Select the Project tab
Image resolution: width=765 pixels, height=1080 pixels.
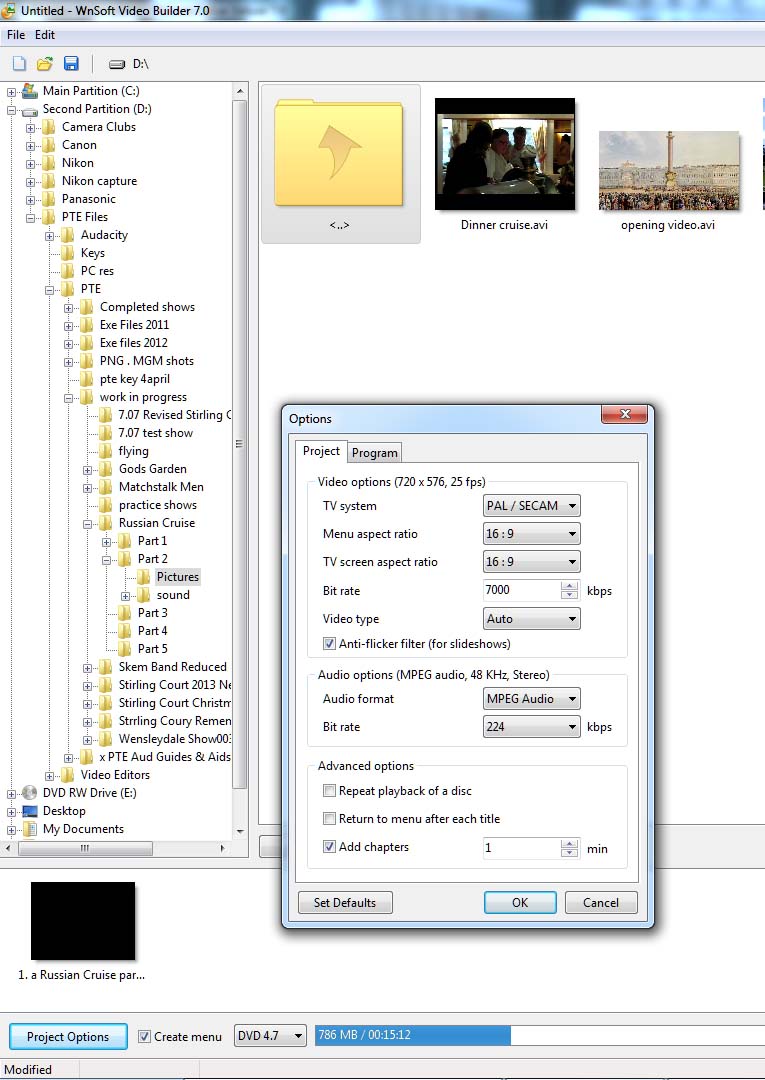[321, 450]
